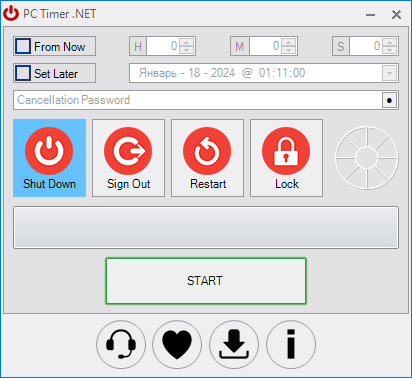Select the Lock action
Screen dimensions: 412x378
click(x=286, y=158)
